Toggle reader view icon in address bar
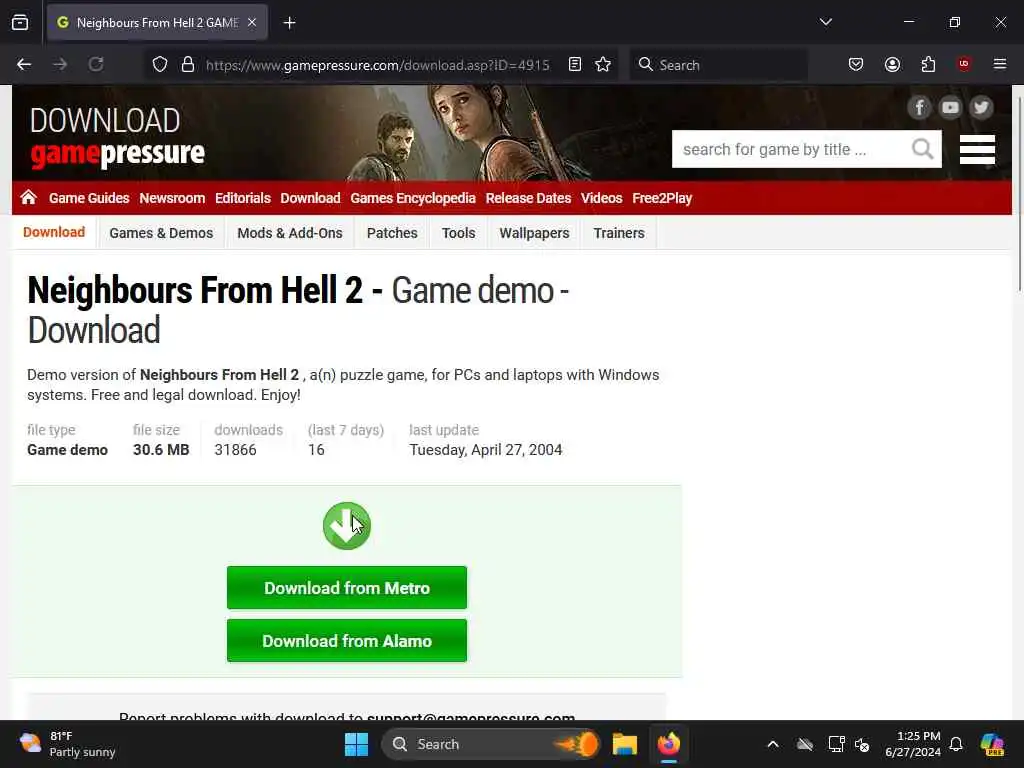This screenshot has height=768, width=1024. tap(575, 64)
